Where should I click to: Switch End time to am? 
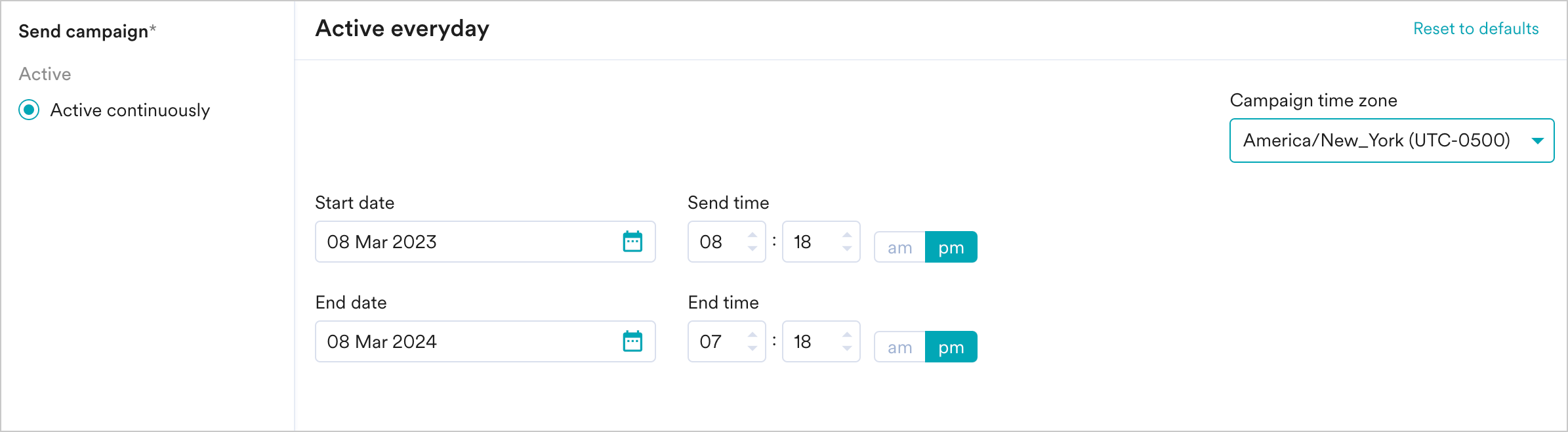899,347
